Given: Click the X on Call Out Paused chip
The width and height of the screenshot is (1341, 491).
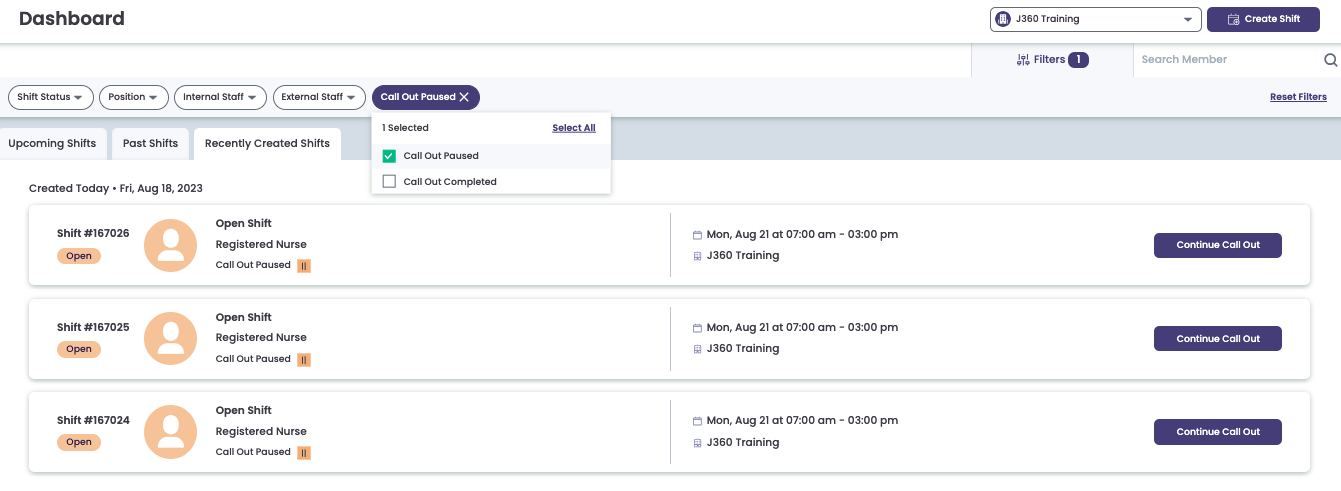Looking at the screenshot, I should [x=464, y=97].
